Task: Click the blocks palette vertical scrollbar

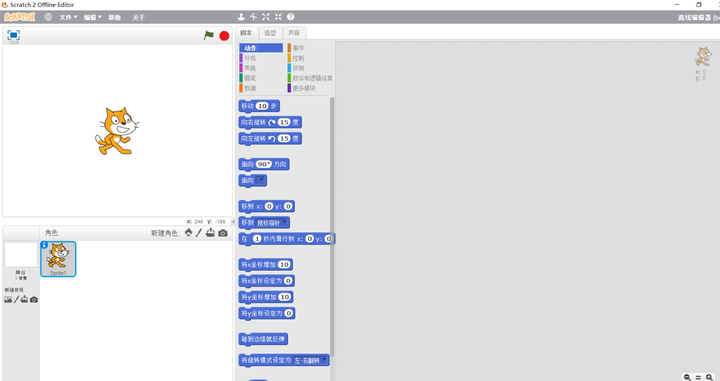Action: tap(332, 227)
